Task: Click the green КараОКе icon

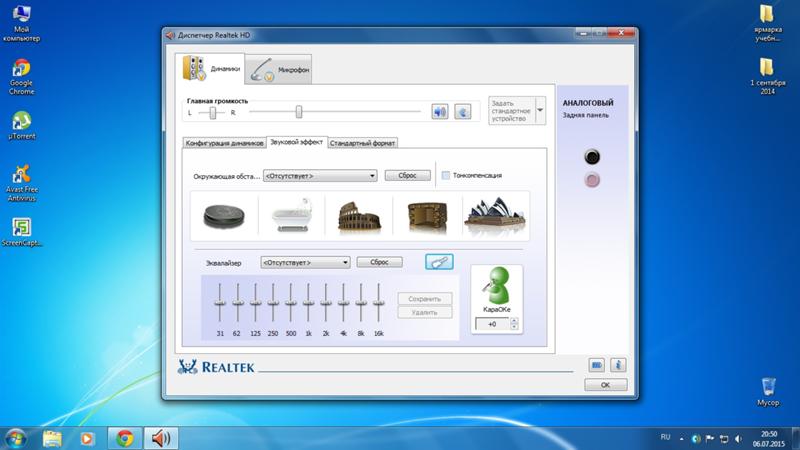Action: click(496, 286)
